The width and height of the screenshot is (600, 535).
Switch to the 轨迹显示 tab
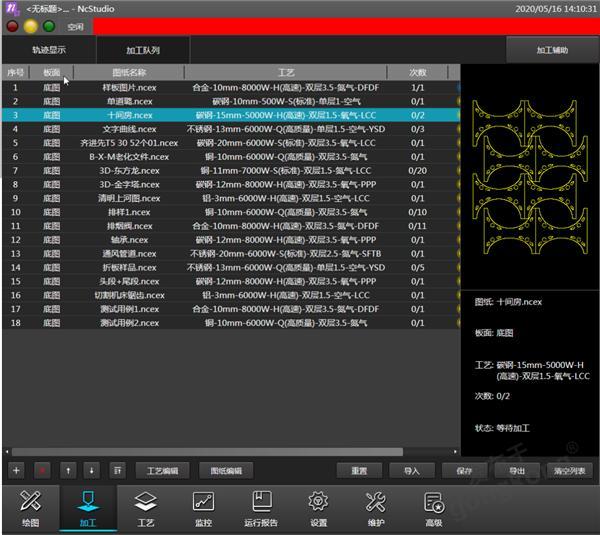tap(49, 49)
